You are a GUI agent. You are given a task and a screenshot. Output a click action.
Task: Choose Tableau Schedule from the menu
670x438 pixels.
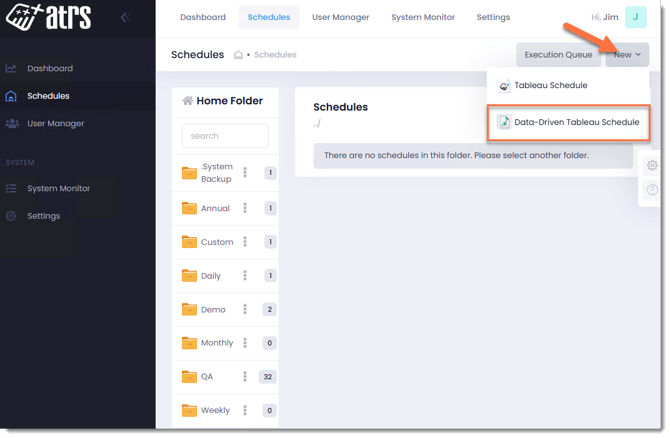pos(549,86)
